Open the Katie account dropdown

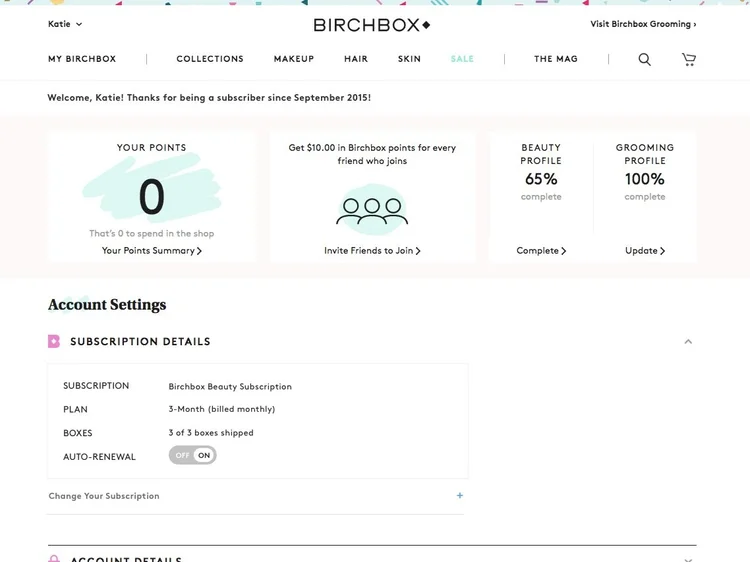[x=65, y=24]
